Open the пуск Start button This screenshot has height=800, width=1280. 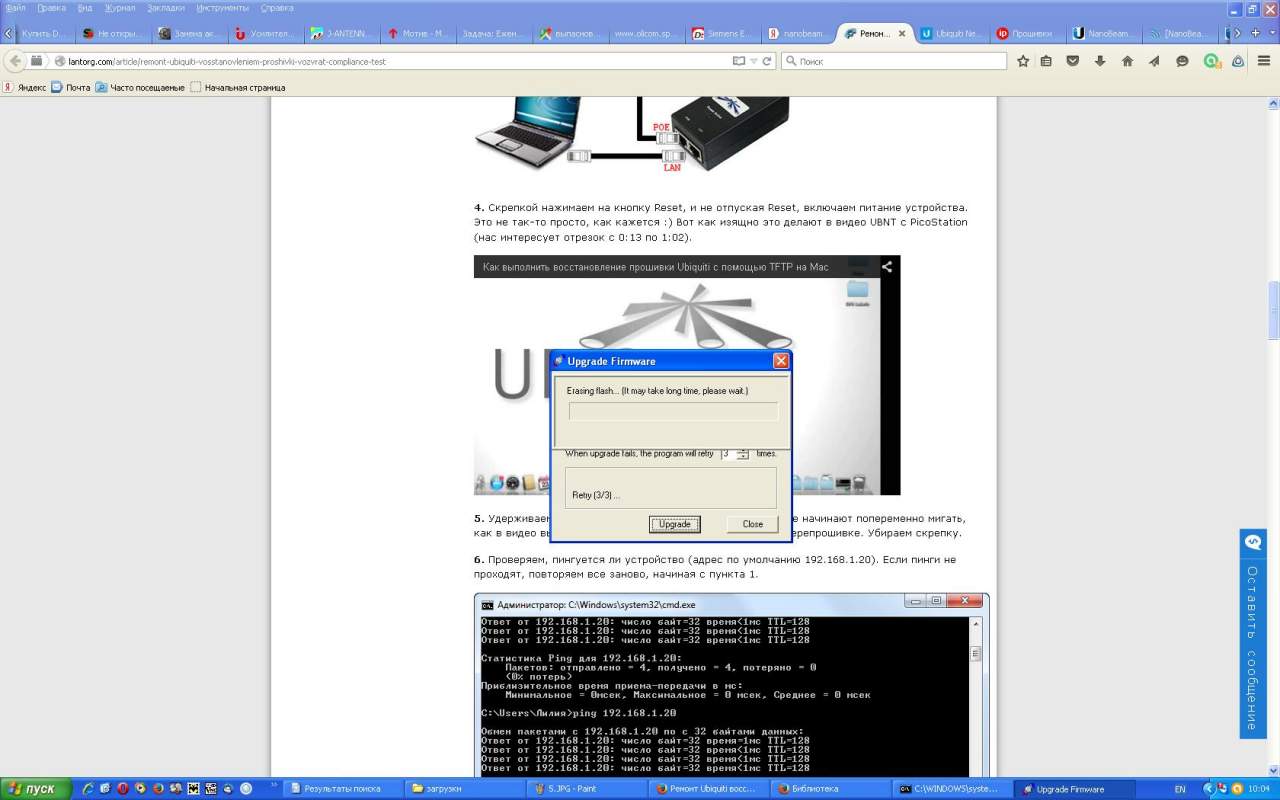36,789
